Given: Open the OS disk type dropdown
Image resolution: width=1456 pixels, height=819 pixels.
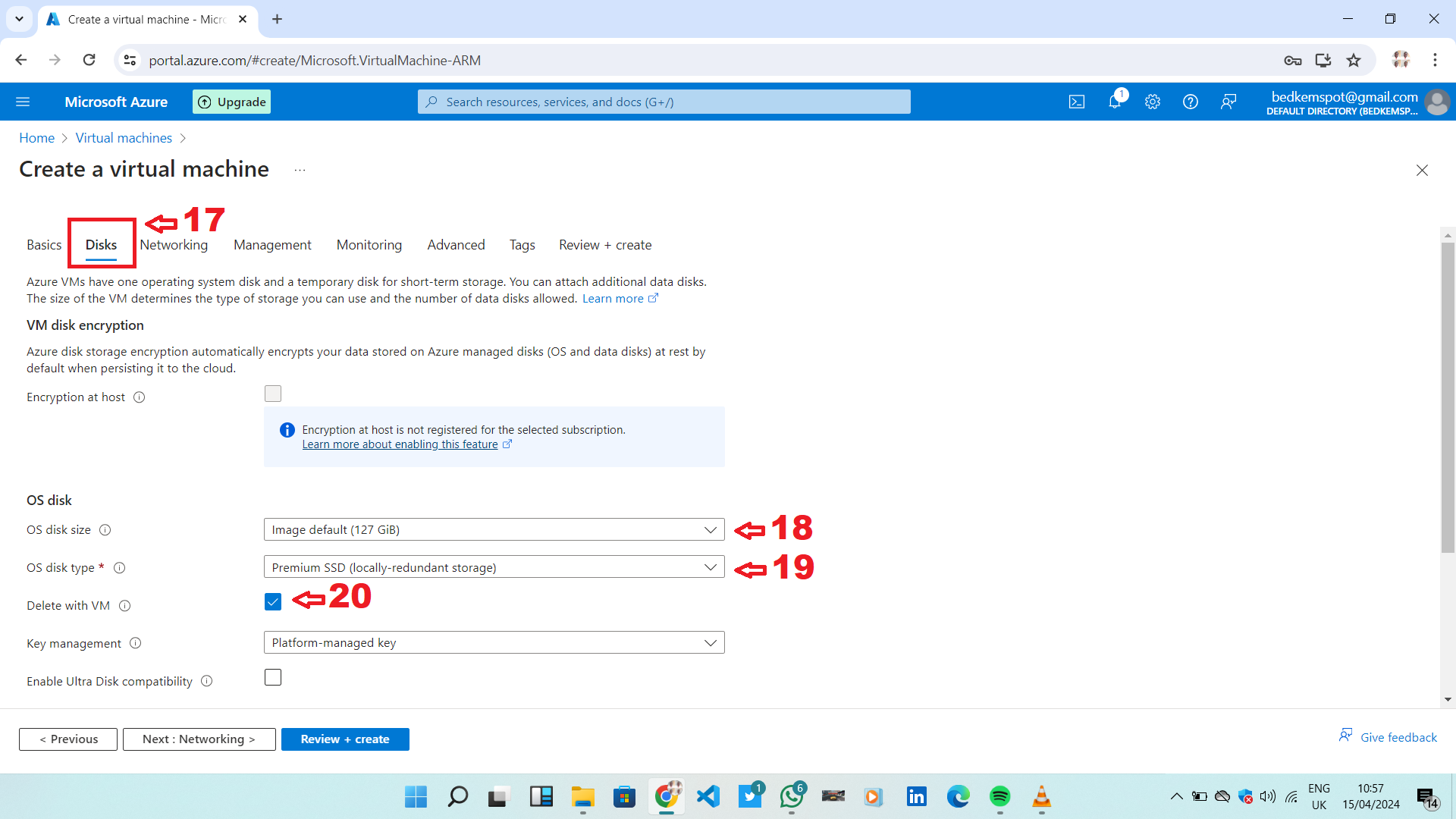Looking at the screenshot, I should tap(494, 567).
